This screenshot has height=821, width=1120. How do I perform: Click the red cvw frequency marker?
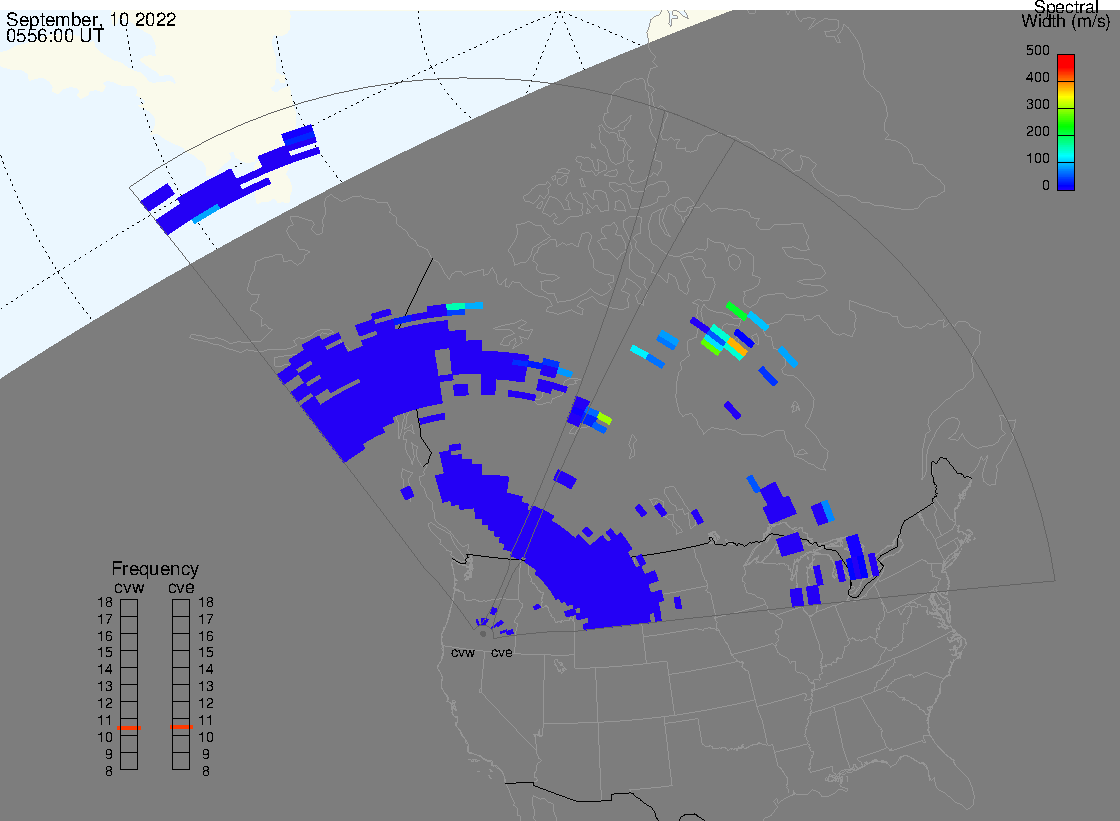coord(129,727)
